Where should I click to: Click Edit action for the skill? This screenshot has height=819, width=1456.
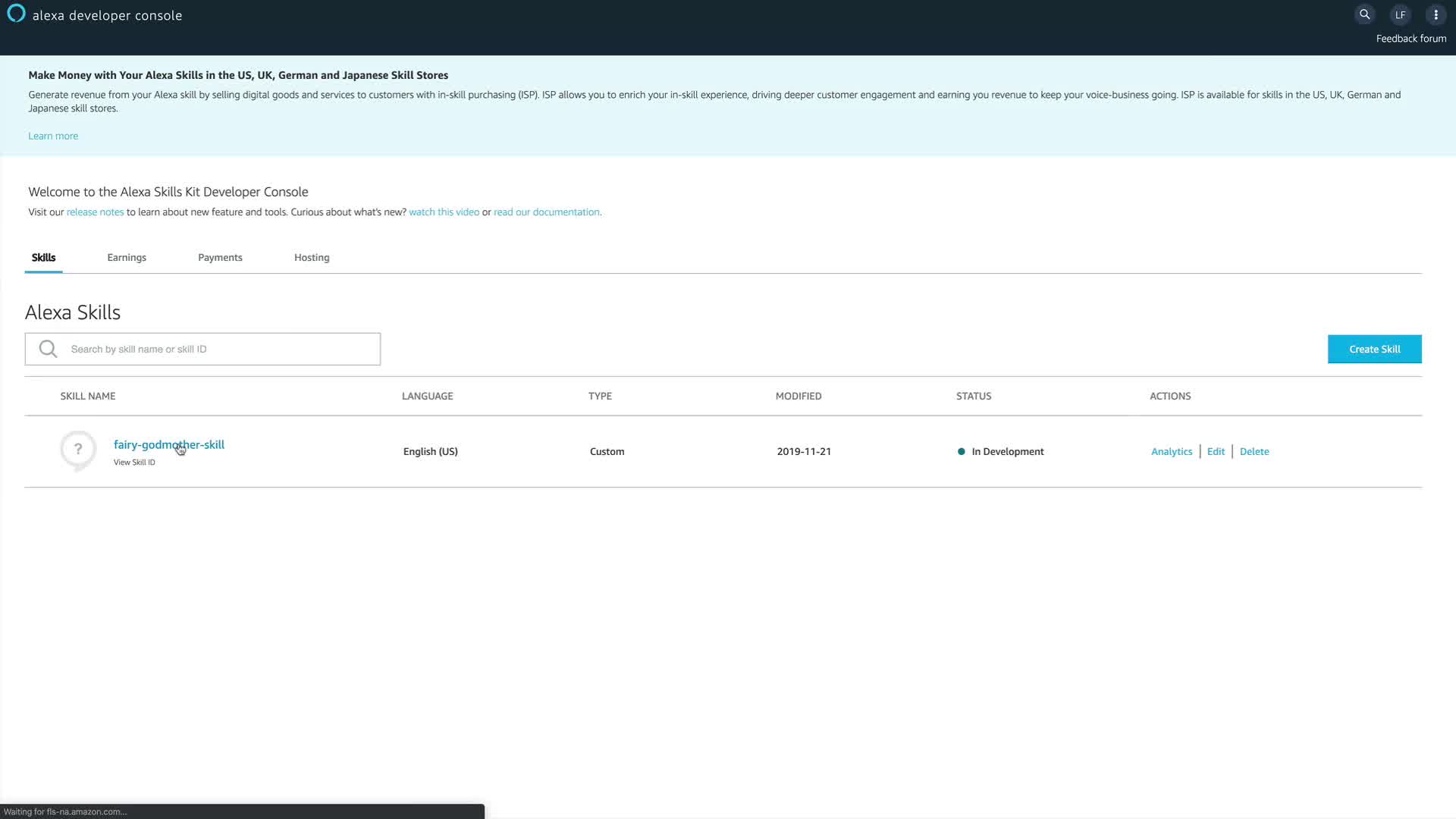point(1216,451)
